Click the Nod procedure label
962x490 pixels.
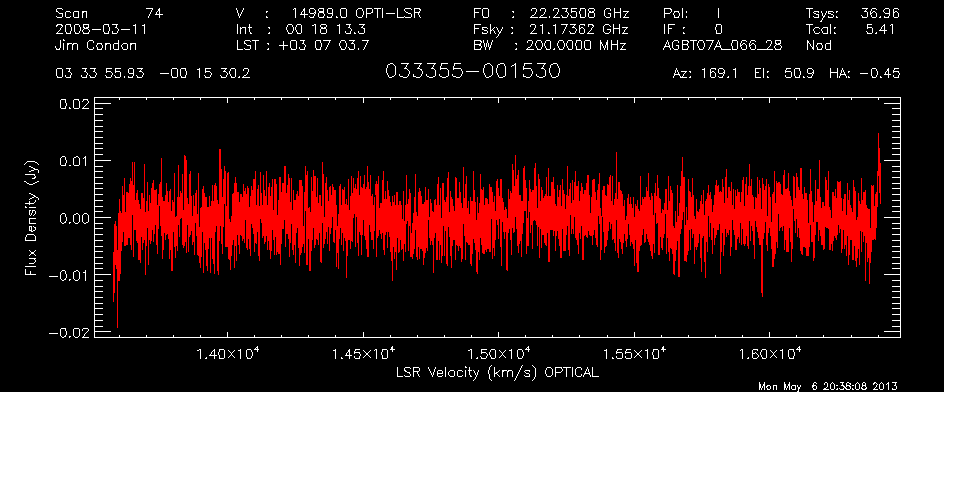[x=818, y=45]
